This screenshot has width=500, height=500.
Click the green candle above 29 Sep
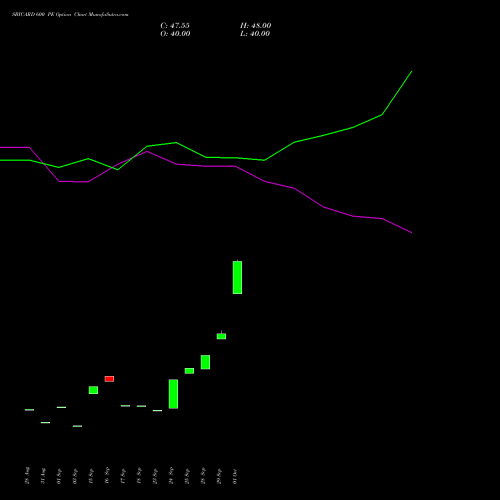(221, 336)
